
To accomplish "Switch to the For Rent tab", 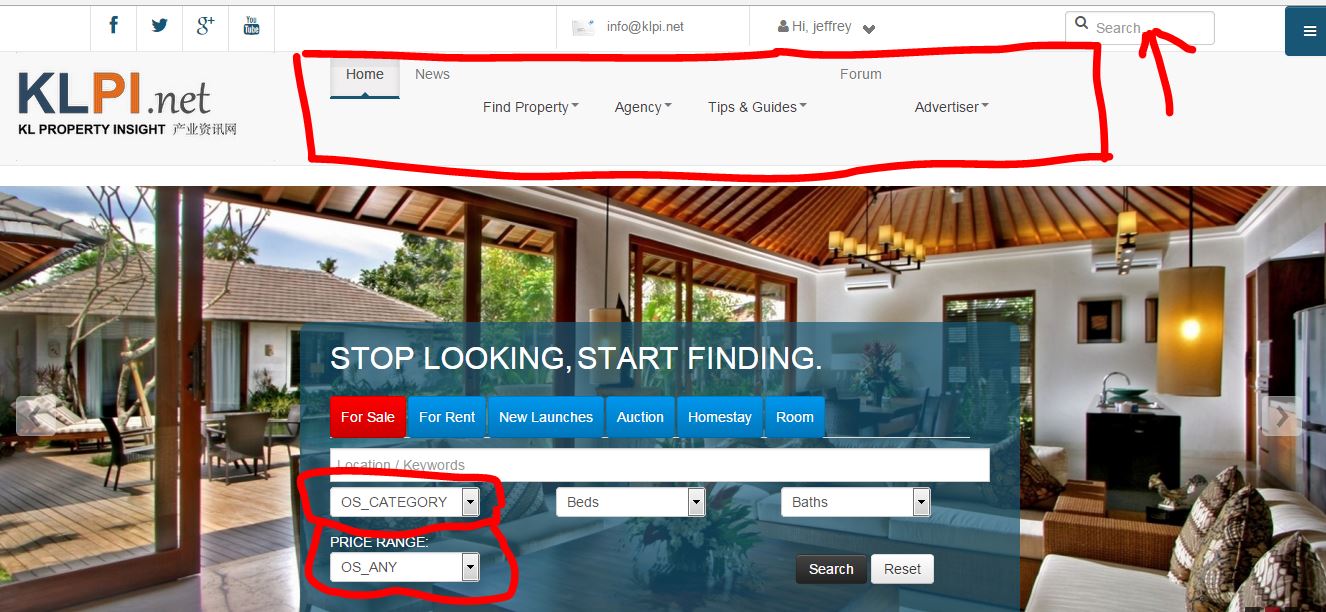I will (447, 417).
